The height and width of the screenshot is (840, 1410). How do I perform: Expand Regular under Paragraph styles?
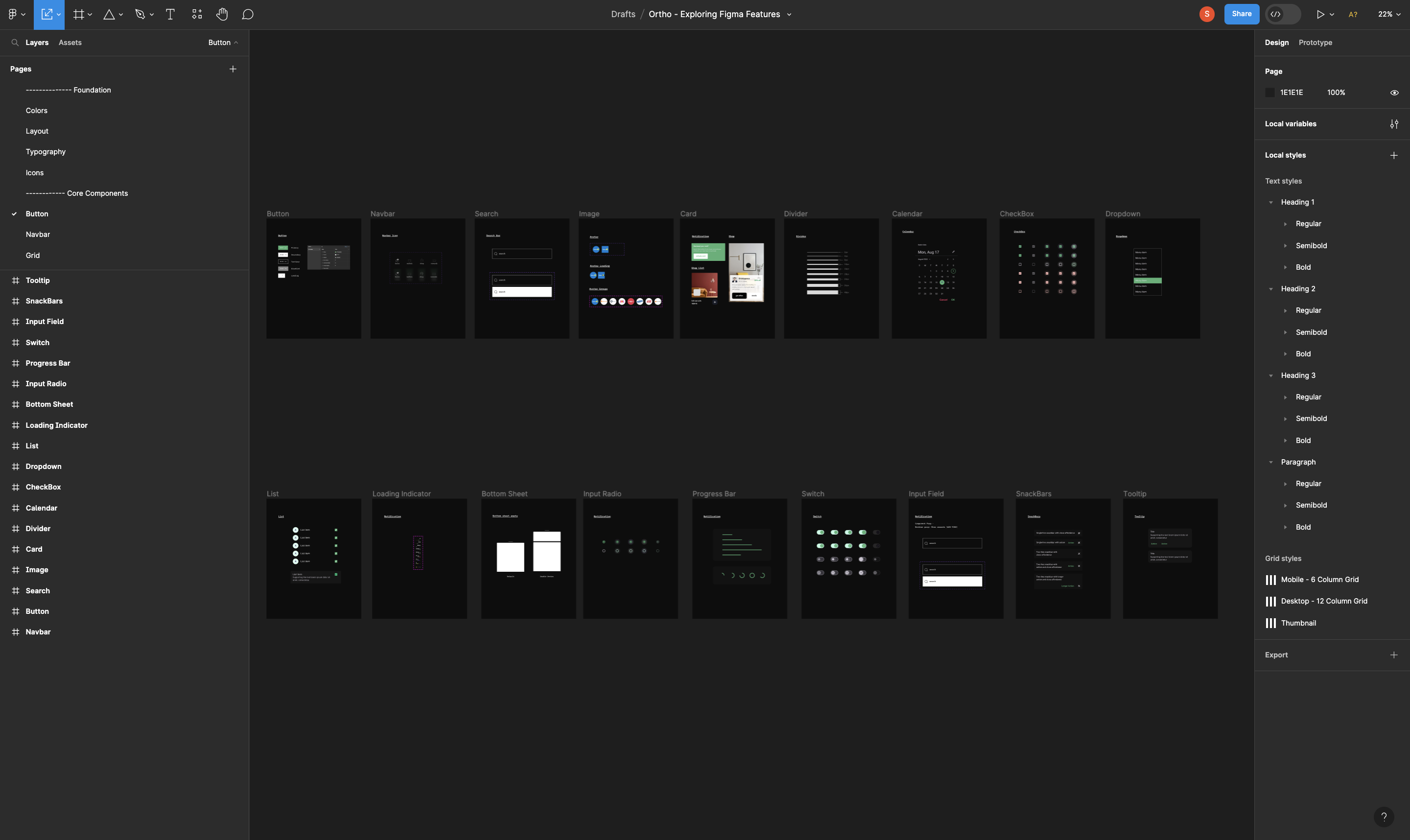tap(1286, 484)
